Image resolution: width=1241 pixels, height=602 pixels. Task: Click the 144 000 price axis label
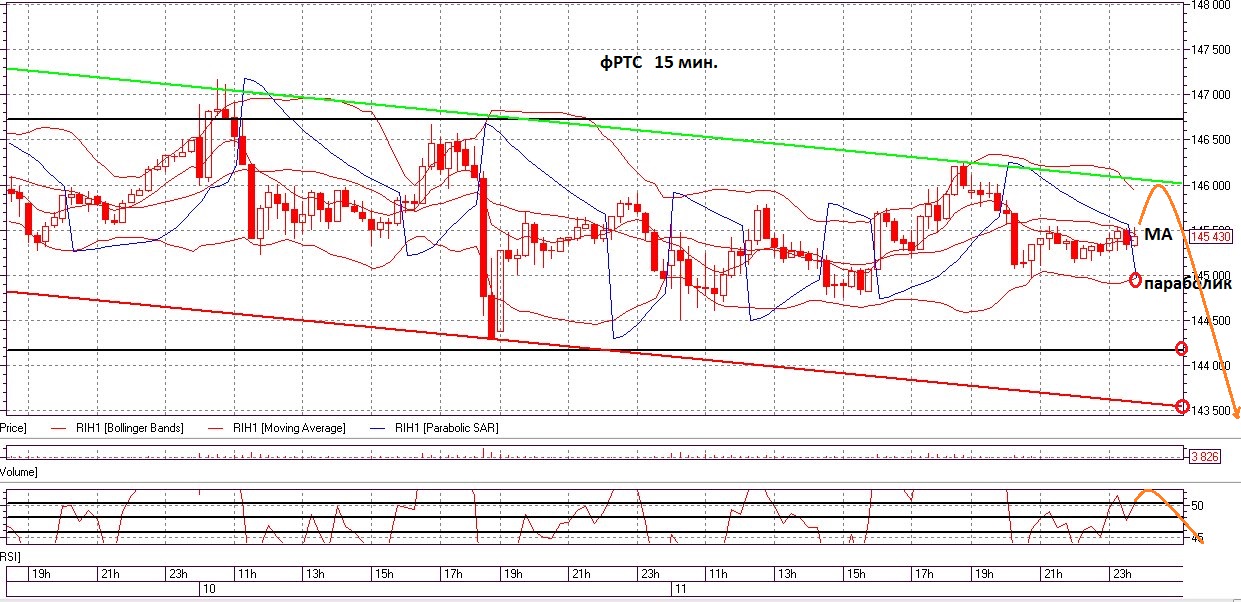[1211, 366]
